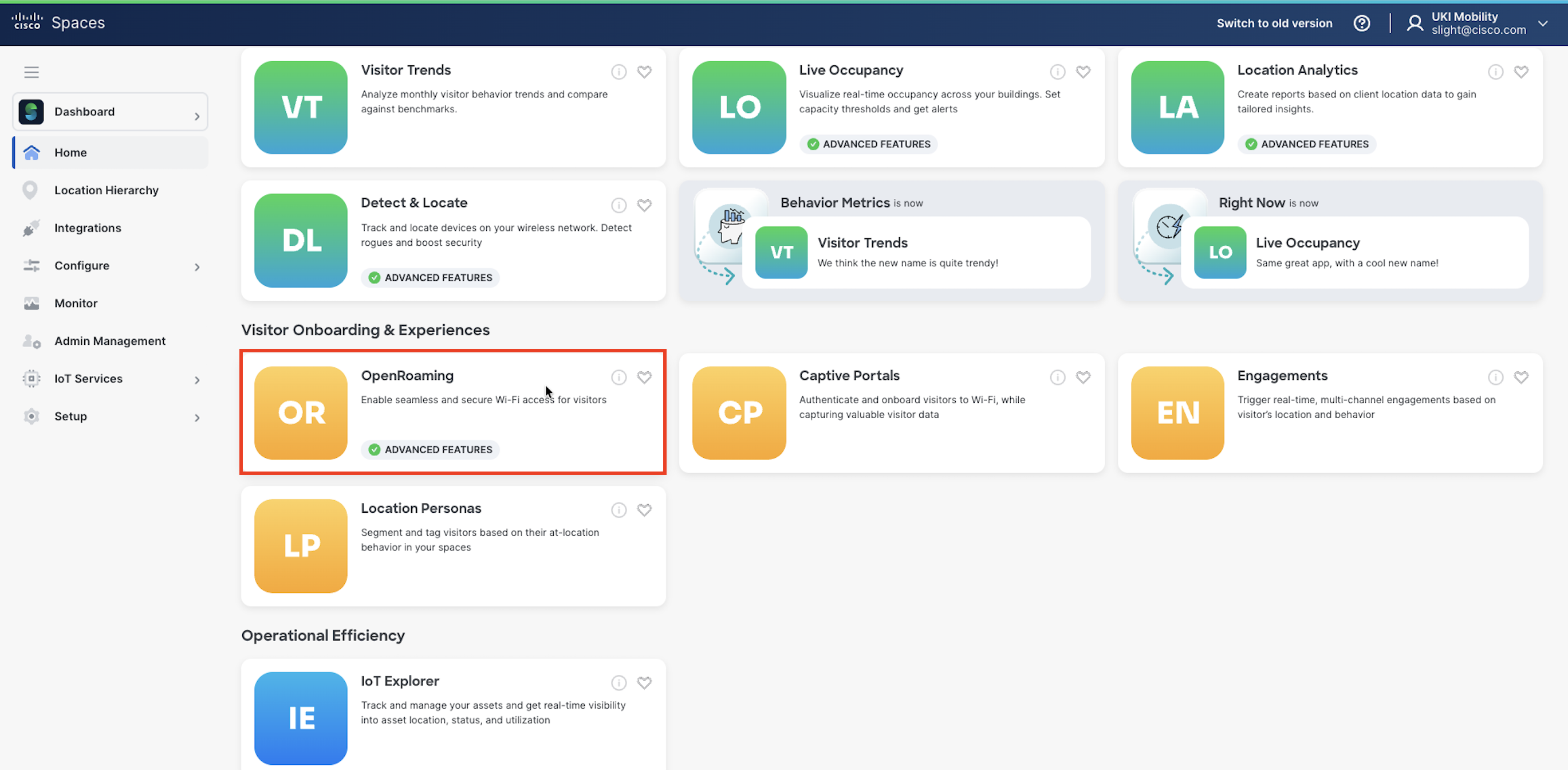The height and width of the screenshot is (770, 1568).
Task: Open the Location Personas LP app tile
Action: tap(301, 545)
